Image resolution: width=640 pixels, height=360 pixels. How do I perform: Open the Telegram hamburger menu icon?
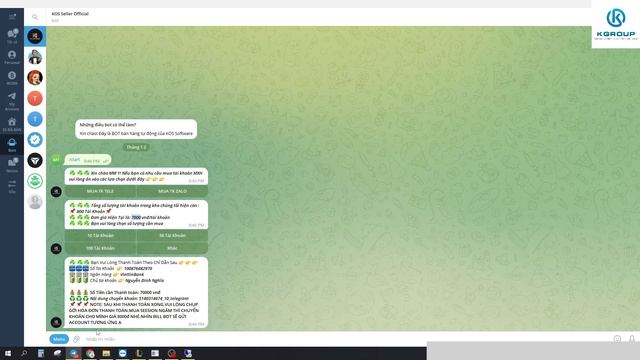[12, 17]
